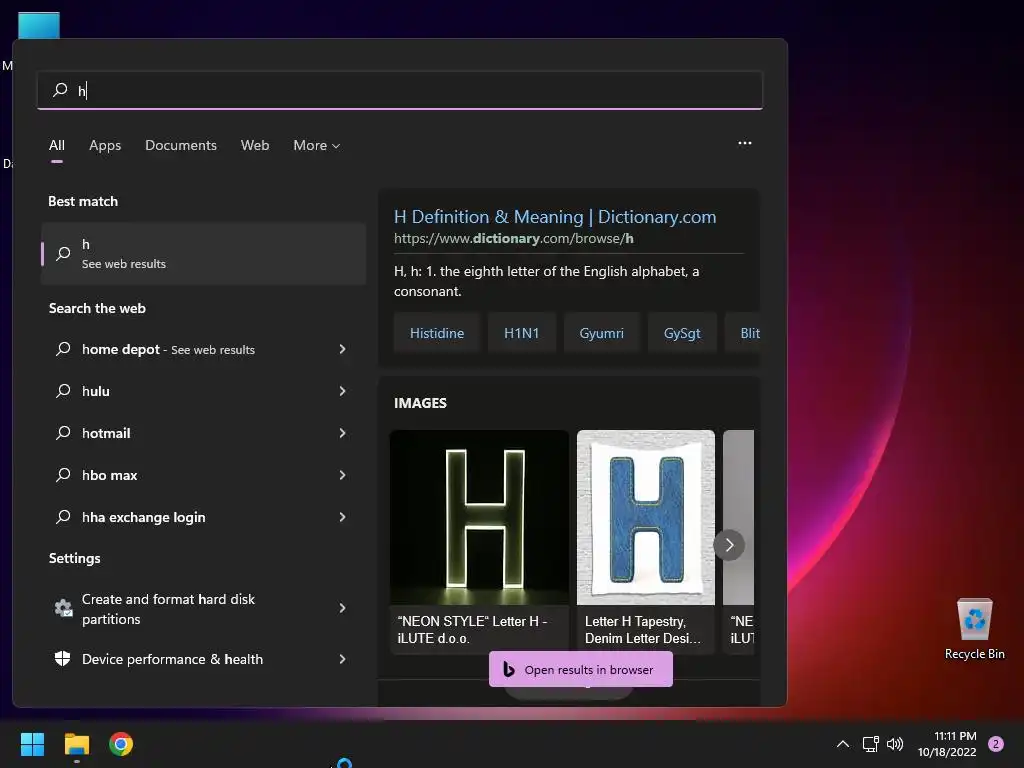This screenshot has height=768, width=1024.
Task: Switch to the Apps filter tab
Action: pos(105,145)
